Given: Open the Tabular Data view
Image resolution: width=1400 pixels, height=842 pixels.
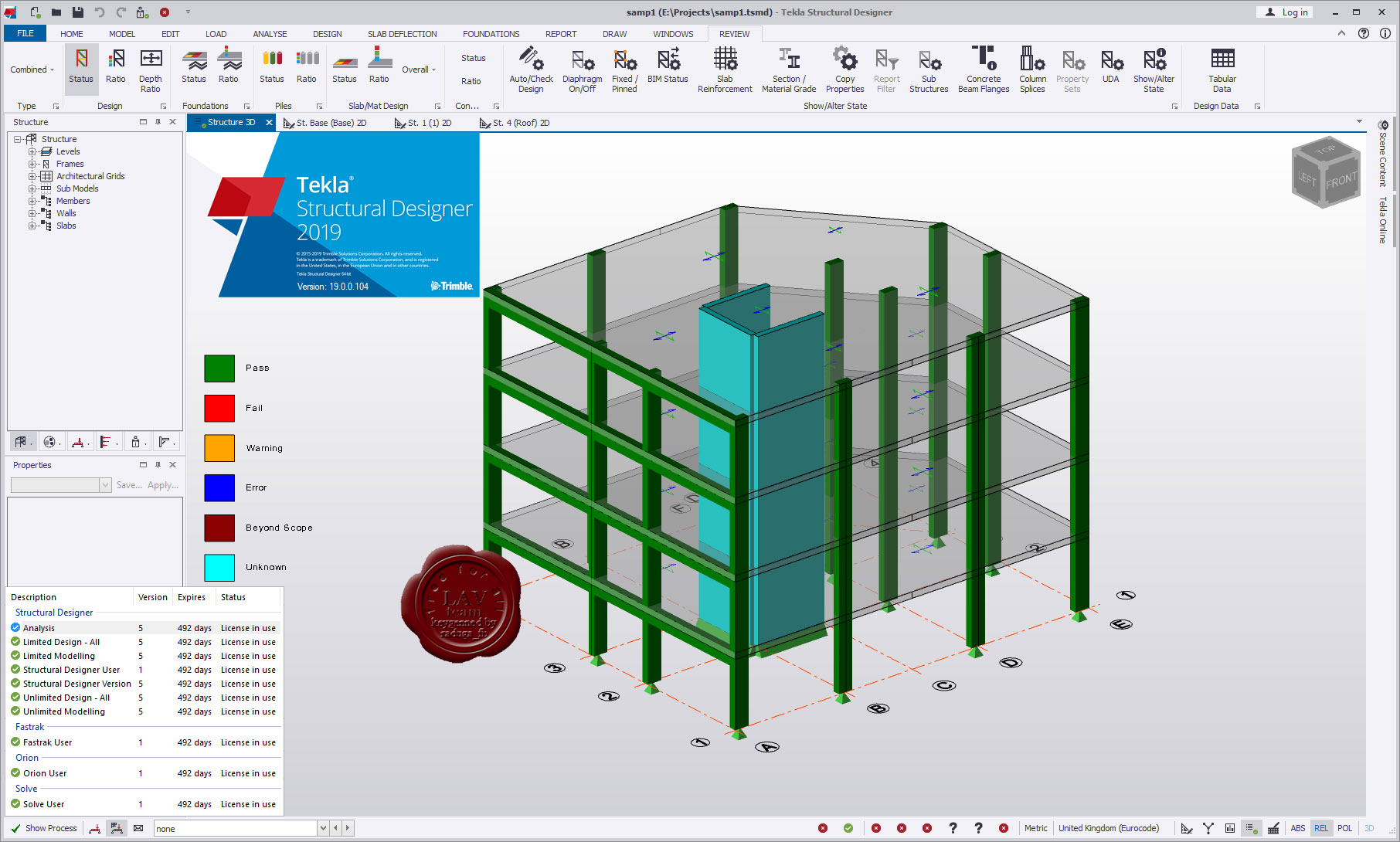Looking at the screenshot, I should click(1222, 70).
